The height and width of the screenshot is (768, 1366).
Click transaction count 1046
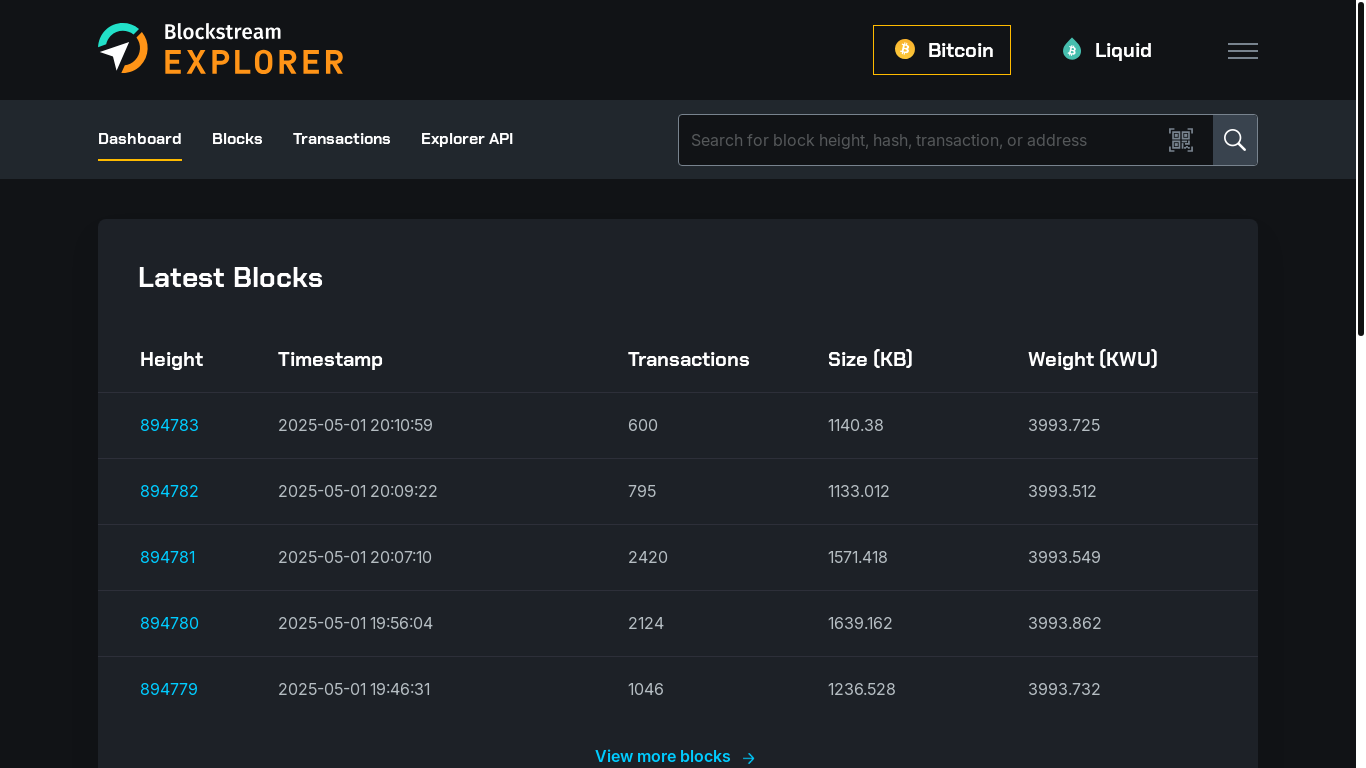(646, 689)
